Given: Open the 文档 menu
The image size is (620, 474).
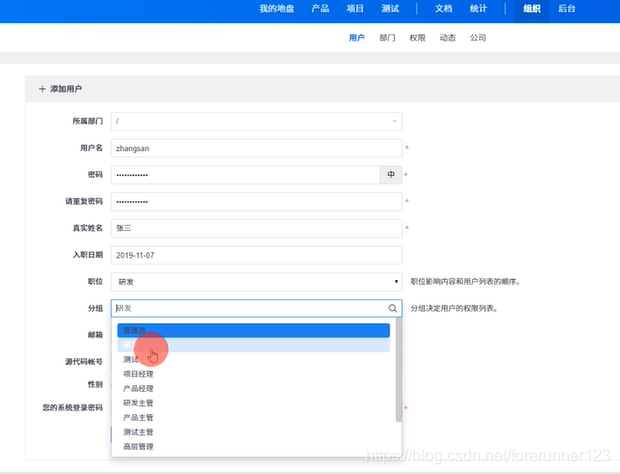Looking at the screenshot, I should [x=443, y=8].
